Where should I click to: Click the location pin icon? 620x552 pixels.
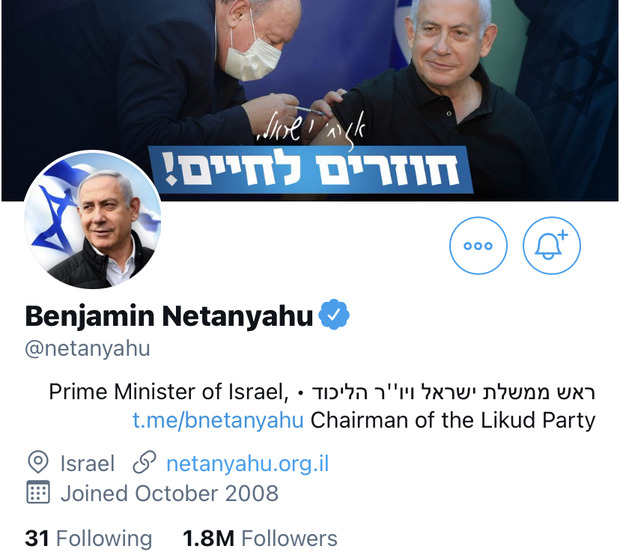tap(38, 462)
